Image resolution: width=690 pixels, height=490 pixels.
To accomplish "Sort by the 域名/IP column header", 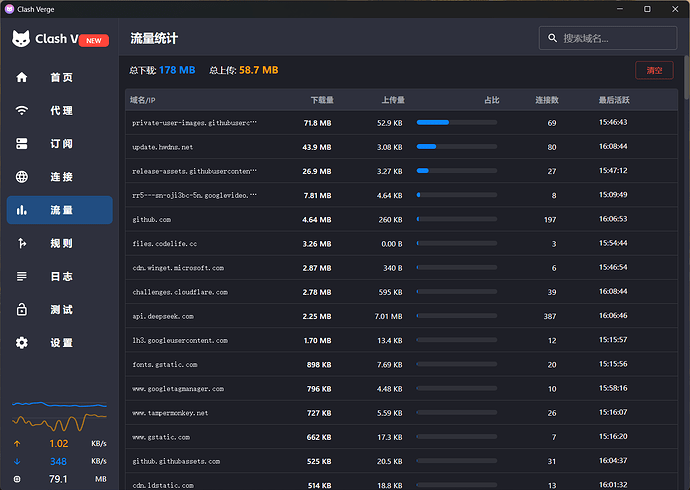I will pyautogui.click(x=143, y=100).
